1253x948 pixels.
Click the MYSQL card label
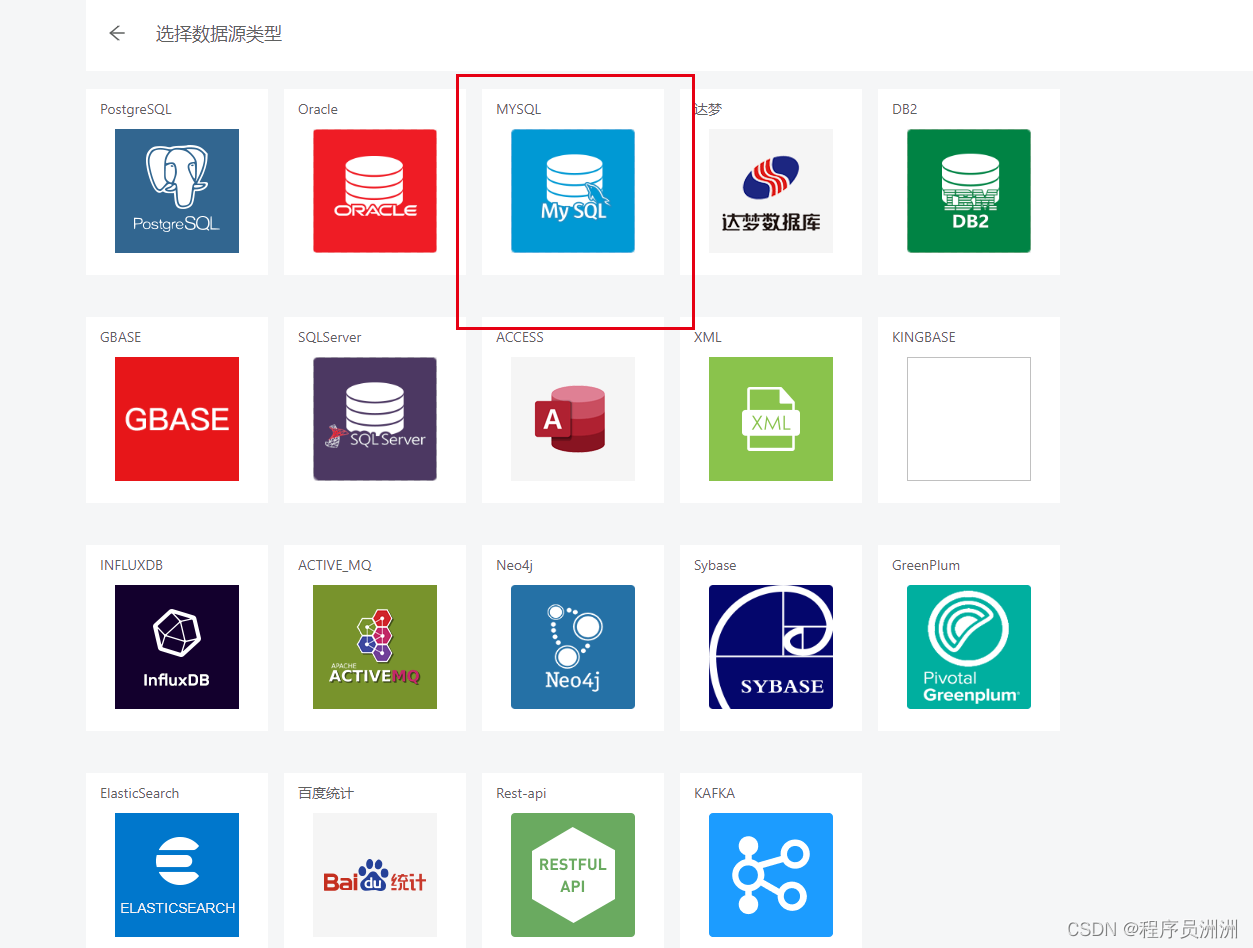pyautogui.click(x=518, y=109)
